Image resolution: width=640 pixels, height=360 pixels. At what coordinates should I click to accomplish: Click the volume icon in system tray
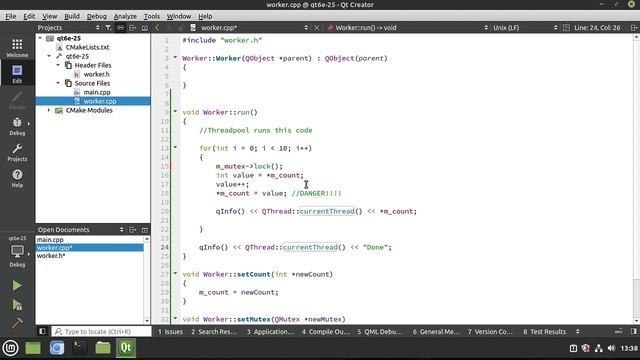pos(611,348)
